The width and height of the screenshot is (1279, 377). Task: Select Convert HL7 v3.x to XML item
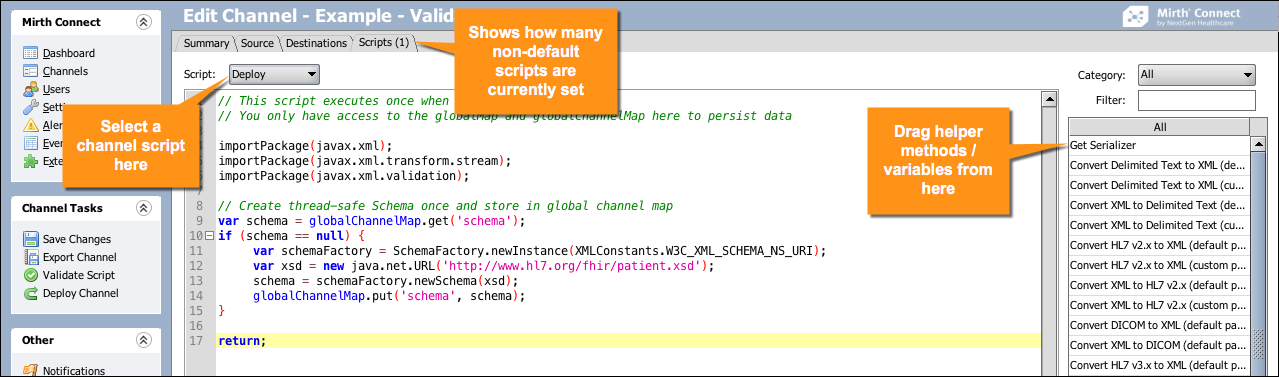(x=1159, y=365)
